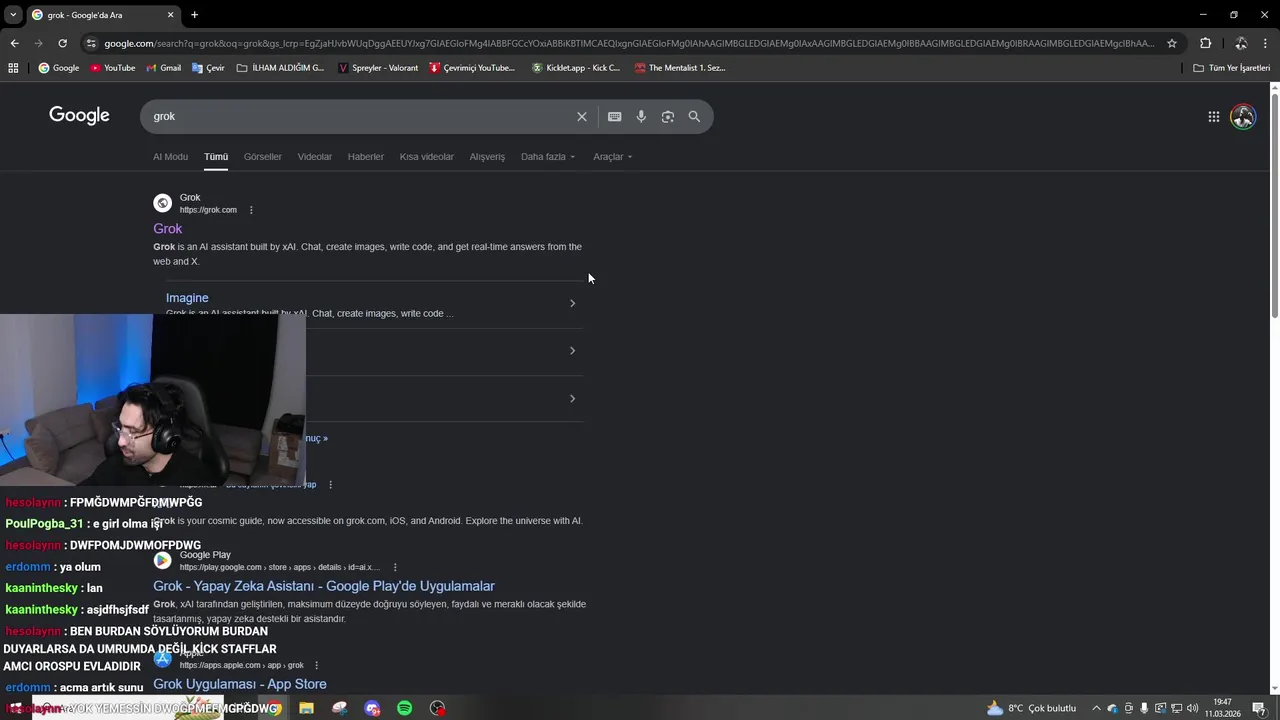Open Spotify from the taskbar

[404, 708]
